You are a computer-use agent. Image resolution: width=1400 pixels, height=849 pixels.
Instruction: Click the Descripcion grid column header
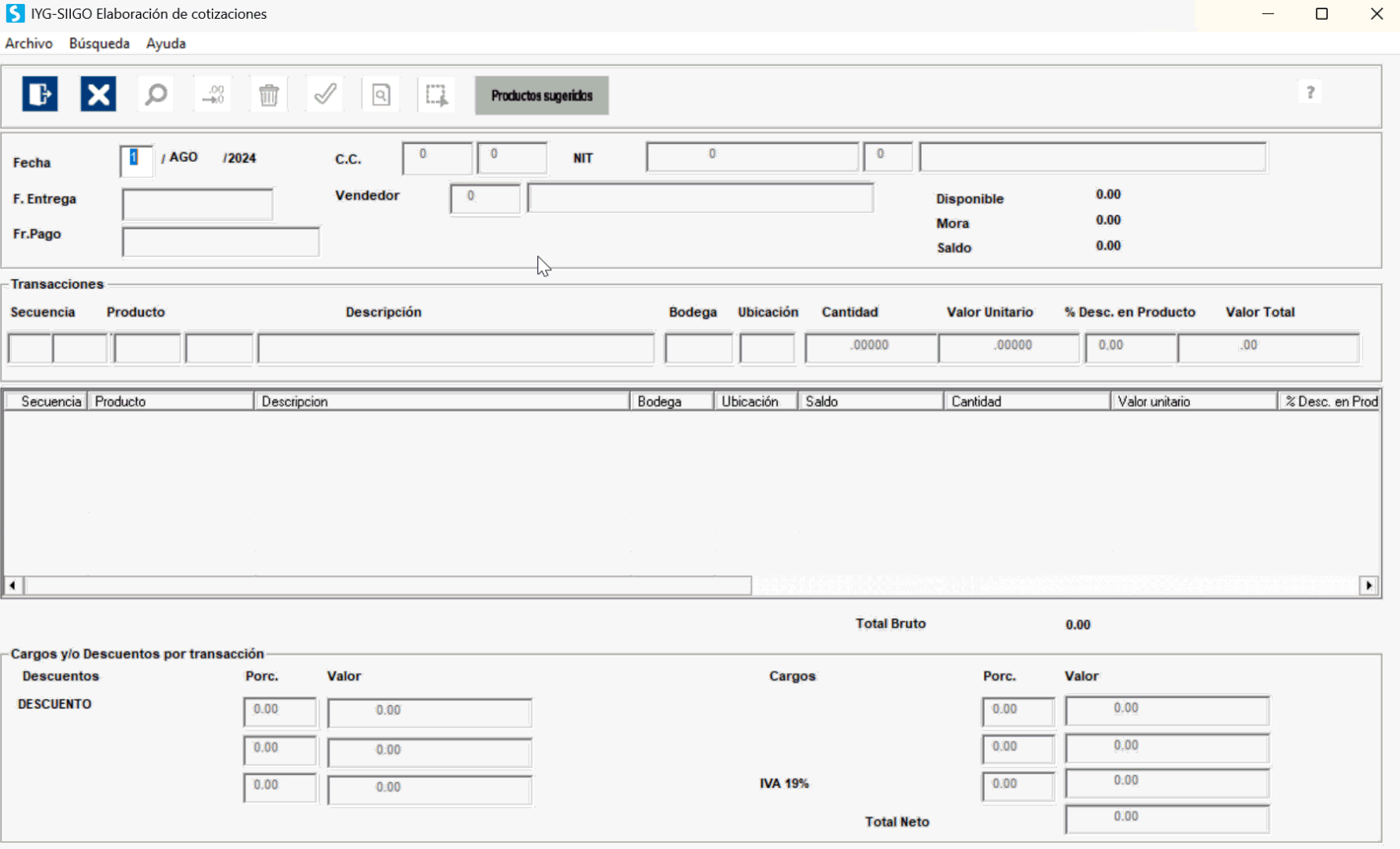[x=442, y=402]
